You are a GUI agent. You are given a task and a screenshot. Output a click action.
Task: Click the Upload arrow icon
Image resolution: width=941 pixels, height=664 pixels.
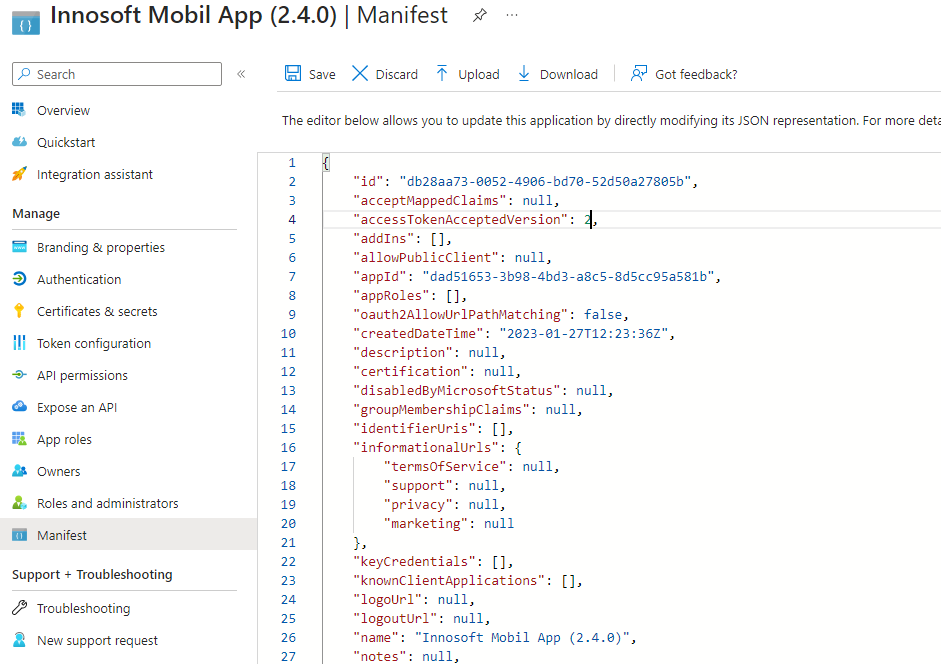(442, 74)
